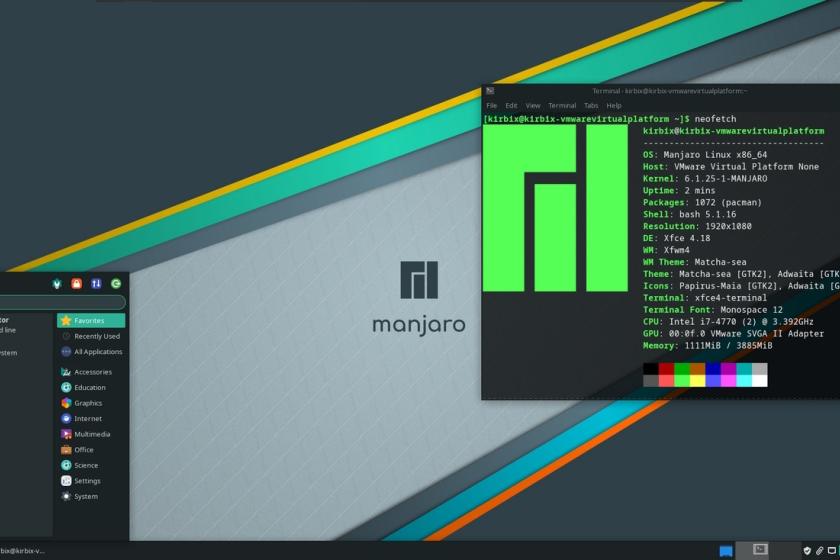Open the Office category
840x560 pixels.
tap(91, 450)
